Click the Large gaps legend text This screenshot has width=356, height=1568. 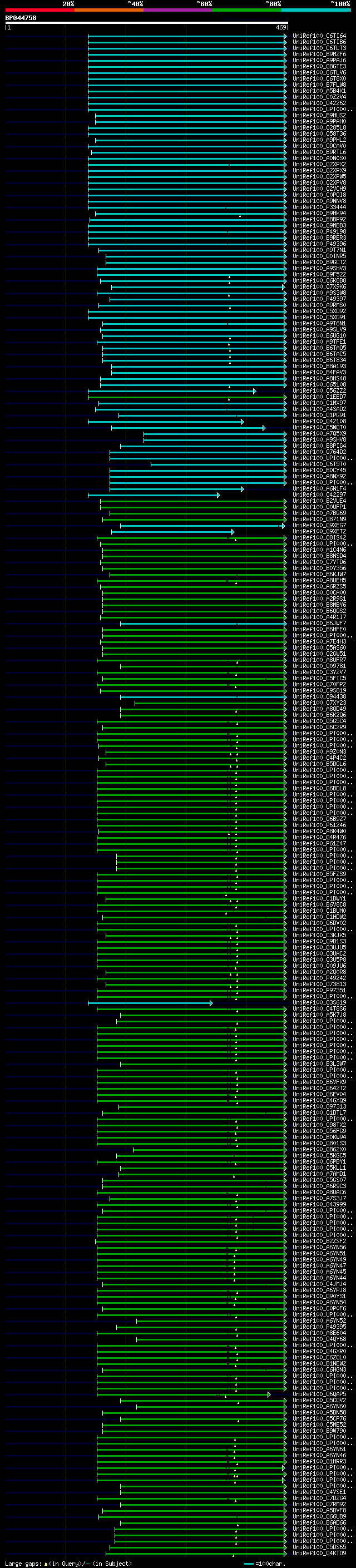(23, 1563)
